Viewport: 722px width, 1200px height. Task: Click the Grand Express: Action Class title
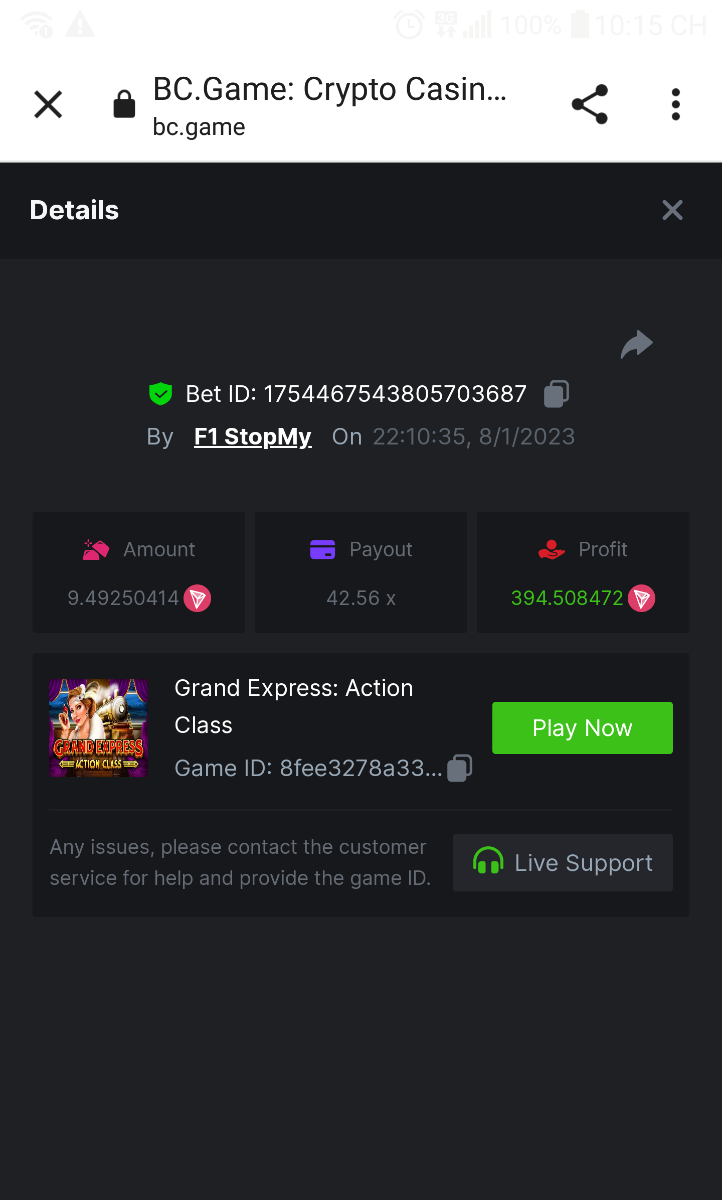(293, 706)
